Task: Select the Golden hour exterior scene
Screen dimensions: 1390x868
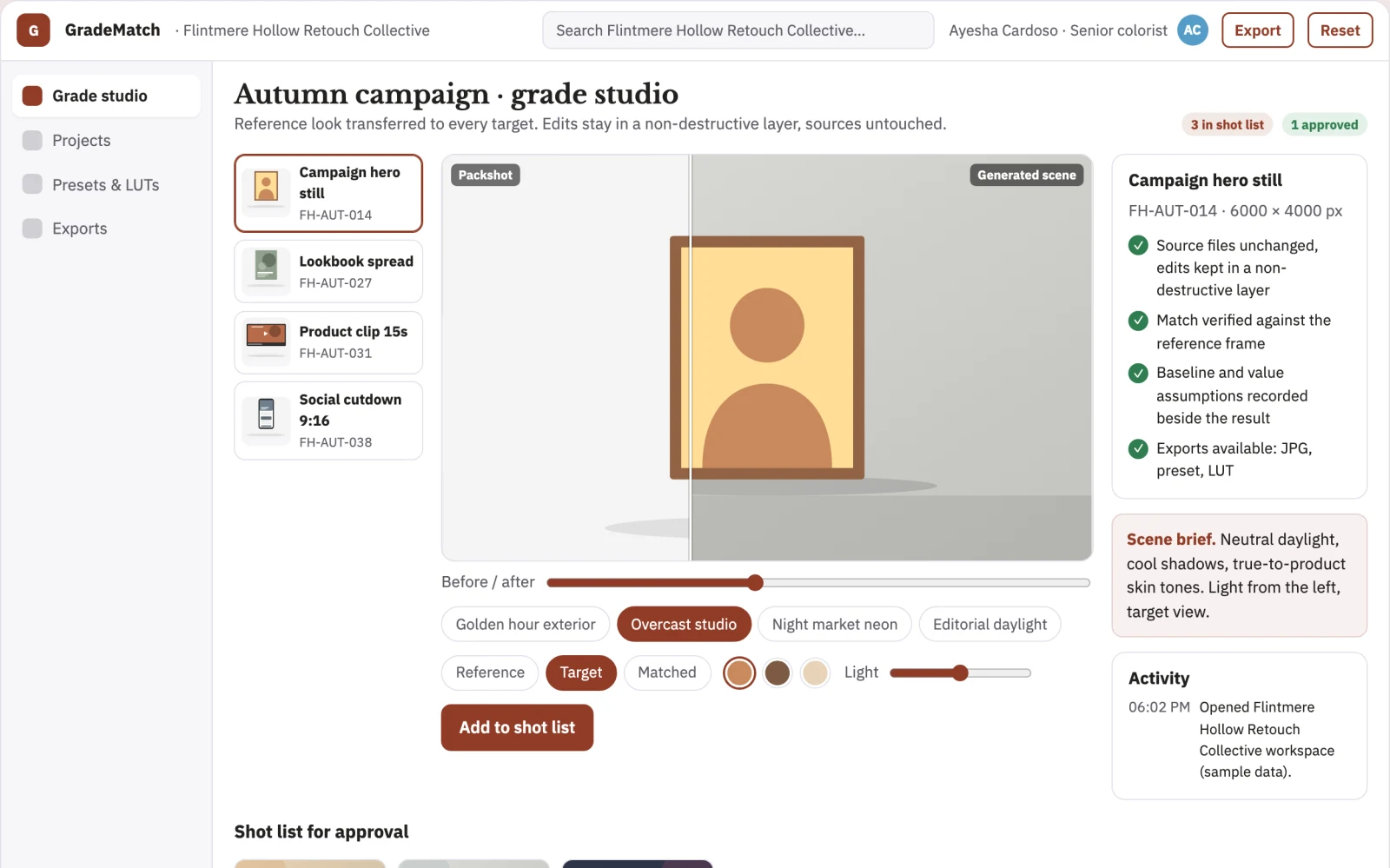Action: click(526, 625)
